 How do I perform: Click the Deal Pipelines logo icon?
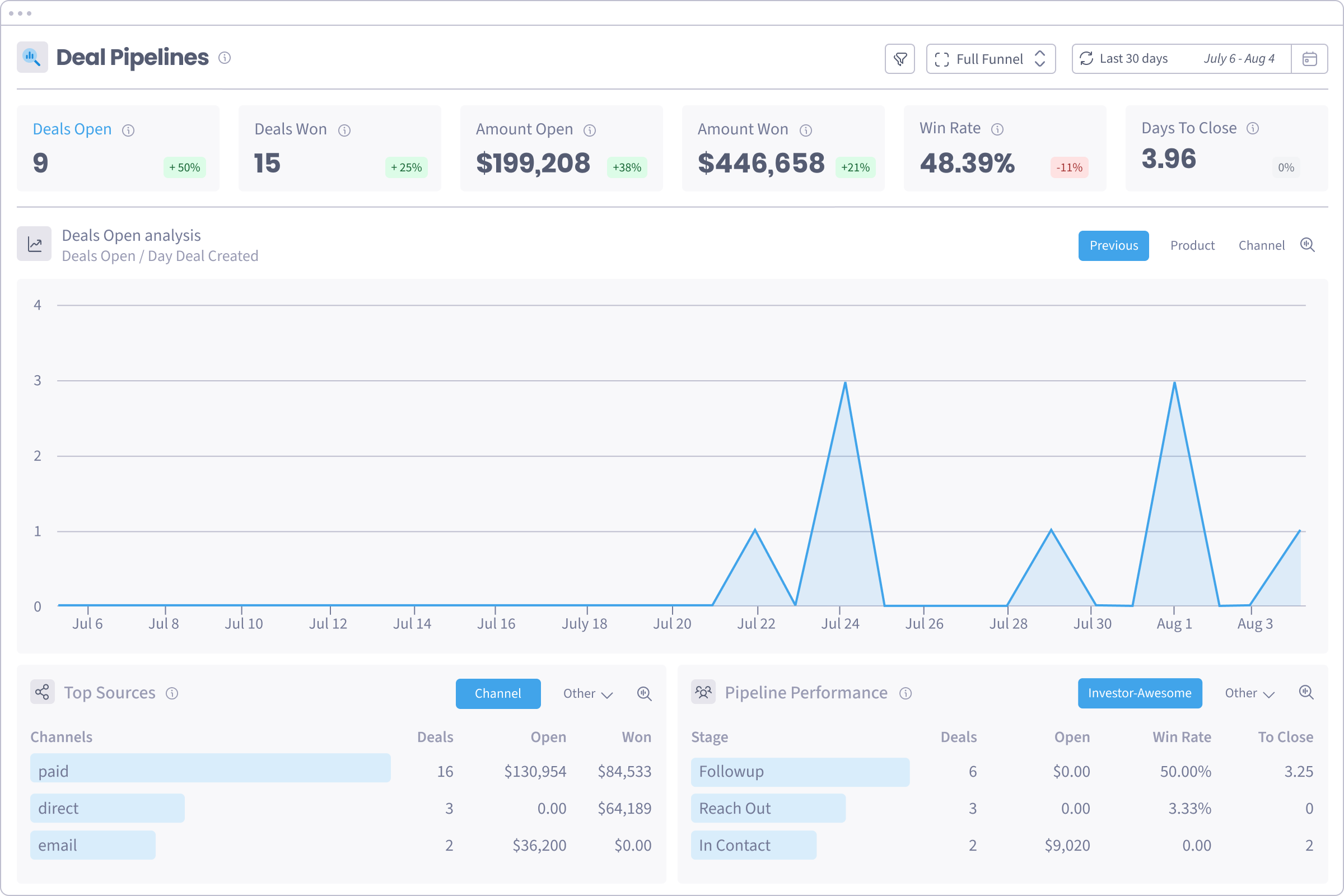pyautogui.click(x=32, y=57)
